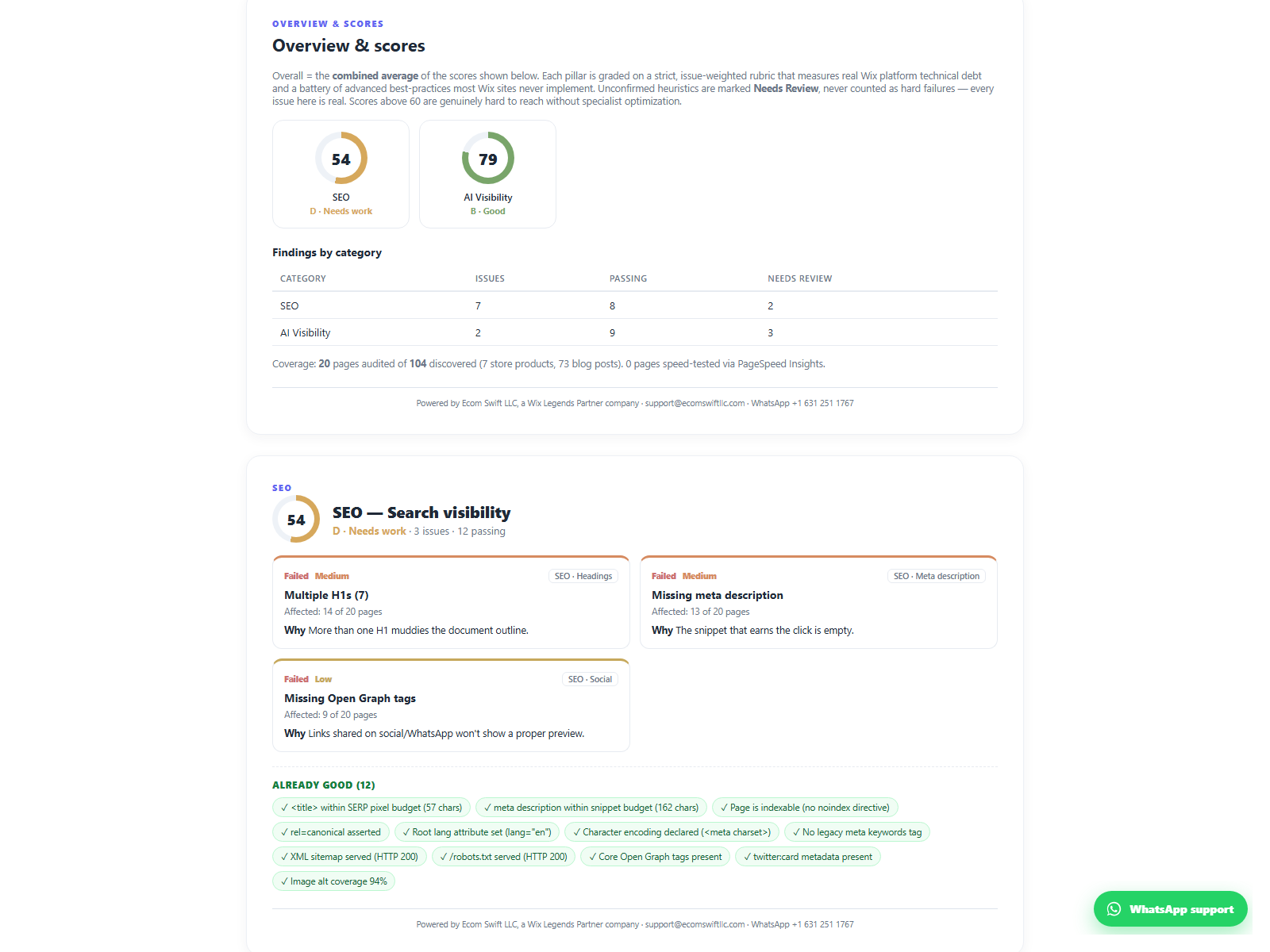
Task: Click the twitter:card metadata present chip
Action: pos(807,857)
